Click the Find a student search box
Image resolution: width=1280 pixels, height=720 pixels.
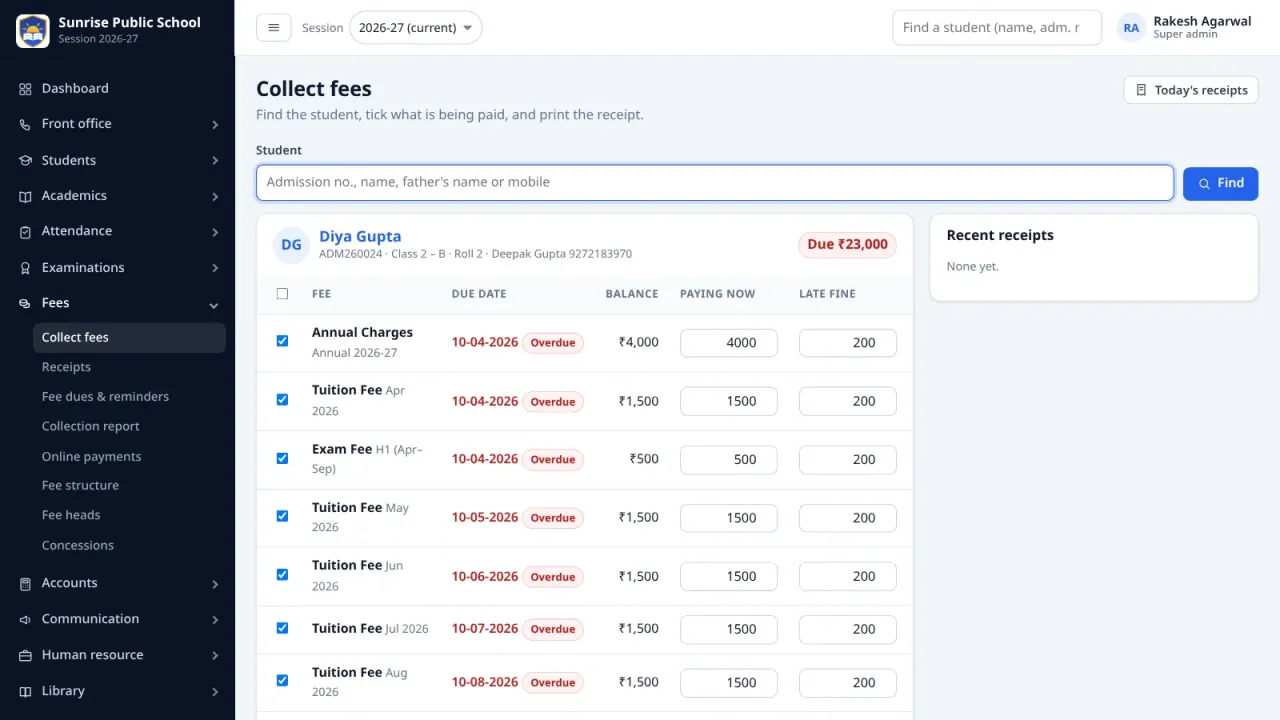pyautogui.click(x=997, y=28)
